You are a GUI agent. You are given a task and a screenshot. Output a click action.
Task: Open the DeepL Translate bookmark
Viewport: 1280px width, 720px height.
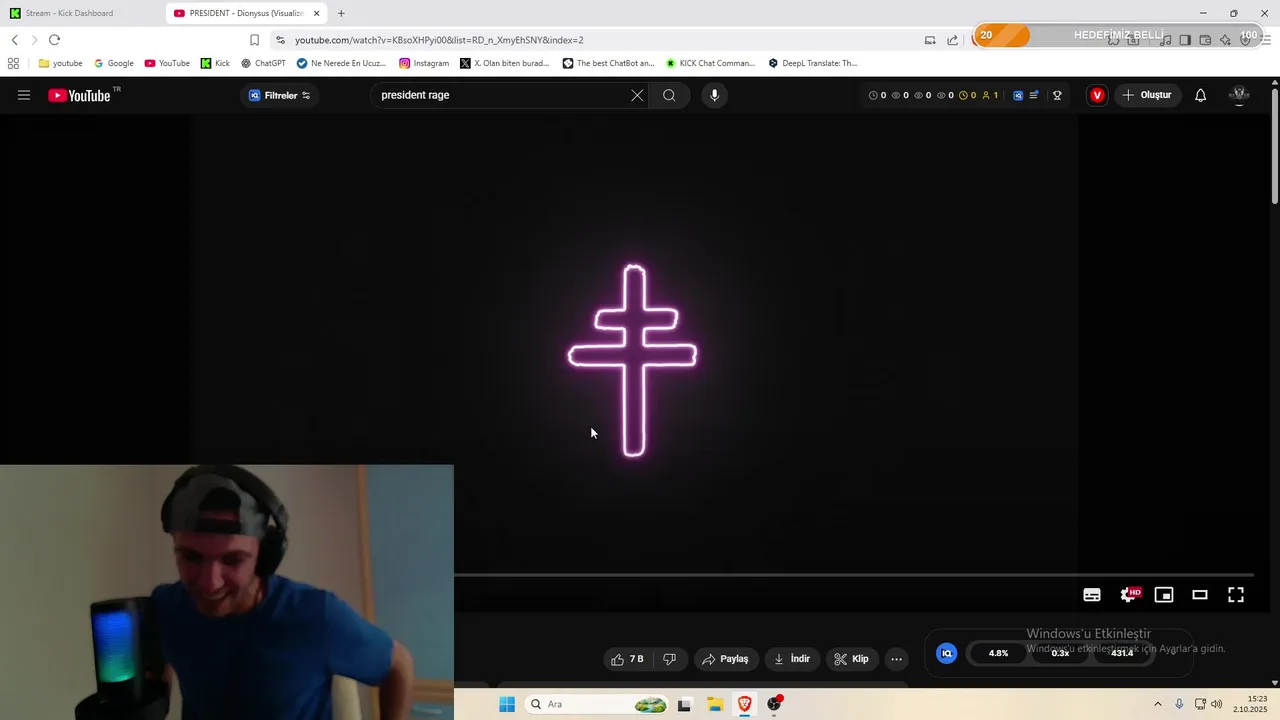(x=813, y=63)
